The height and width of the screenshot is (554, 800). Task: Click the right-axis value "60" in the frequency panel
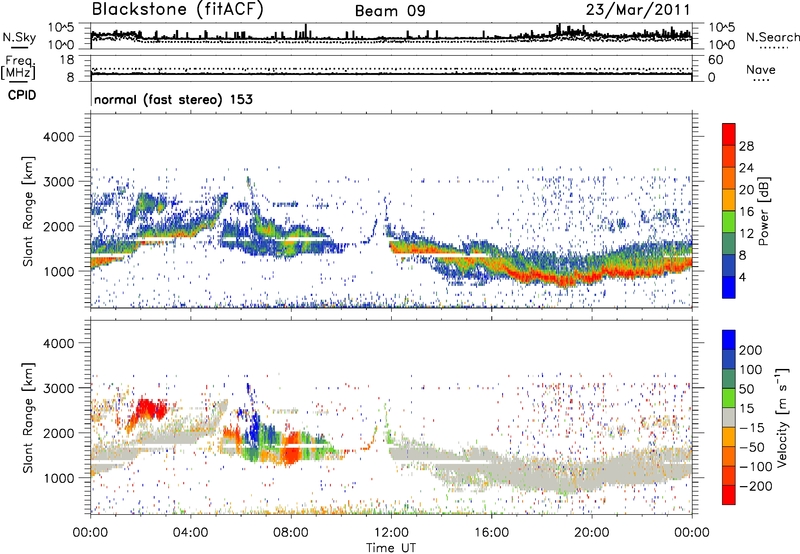point(716,60)
